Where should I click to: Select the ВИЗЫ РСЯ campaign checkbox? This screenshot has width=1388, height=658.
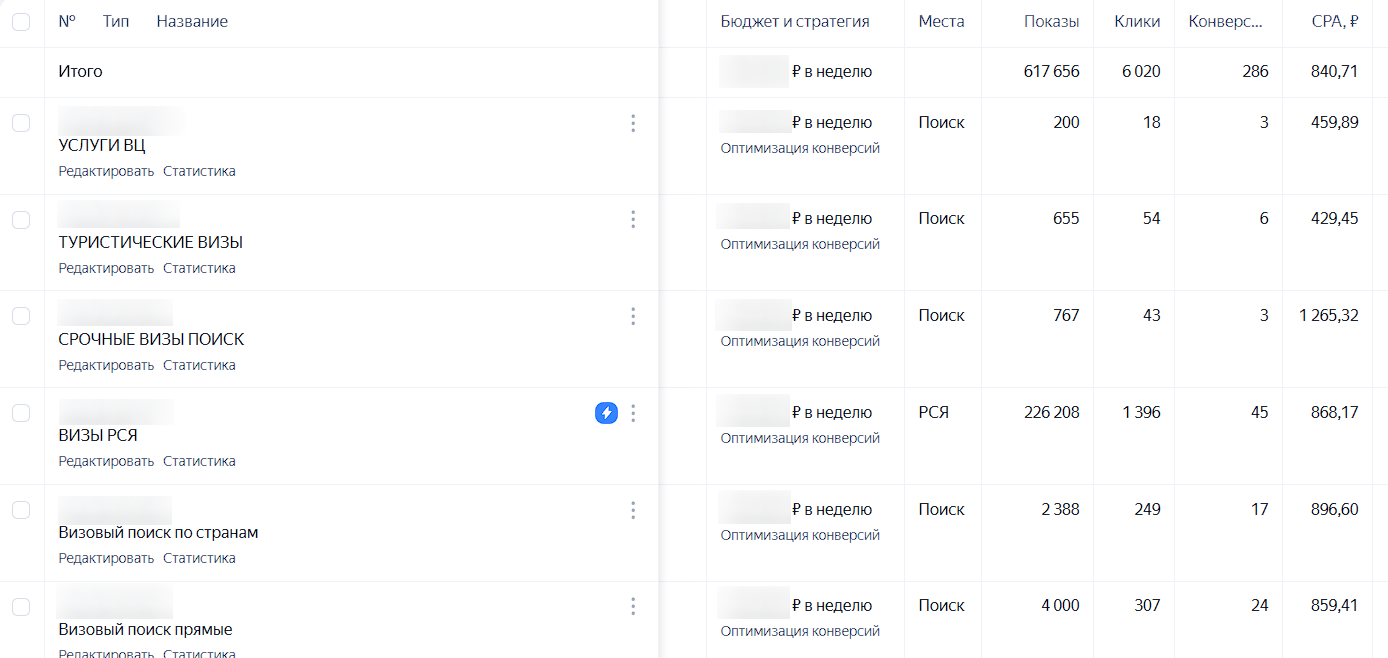(21, 413)
